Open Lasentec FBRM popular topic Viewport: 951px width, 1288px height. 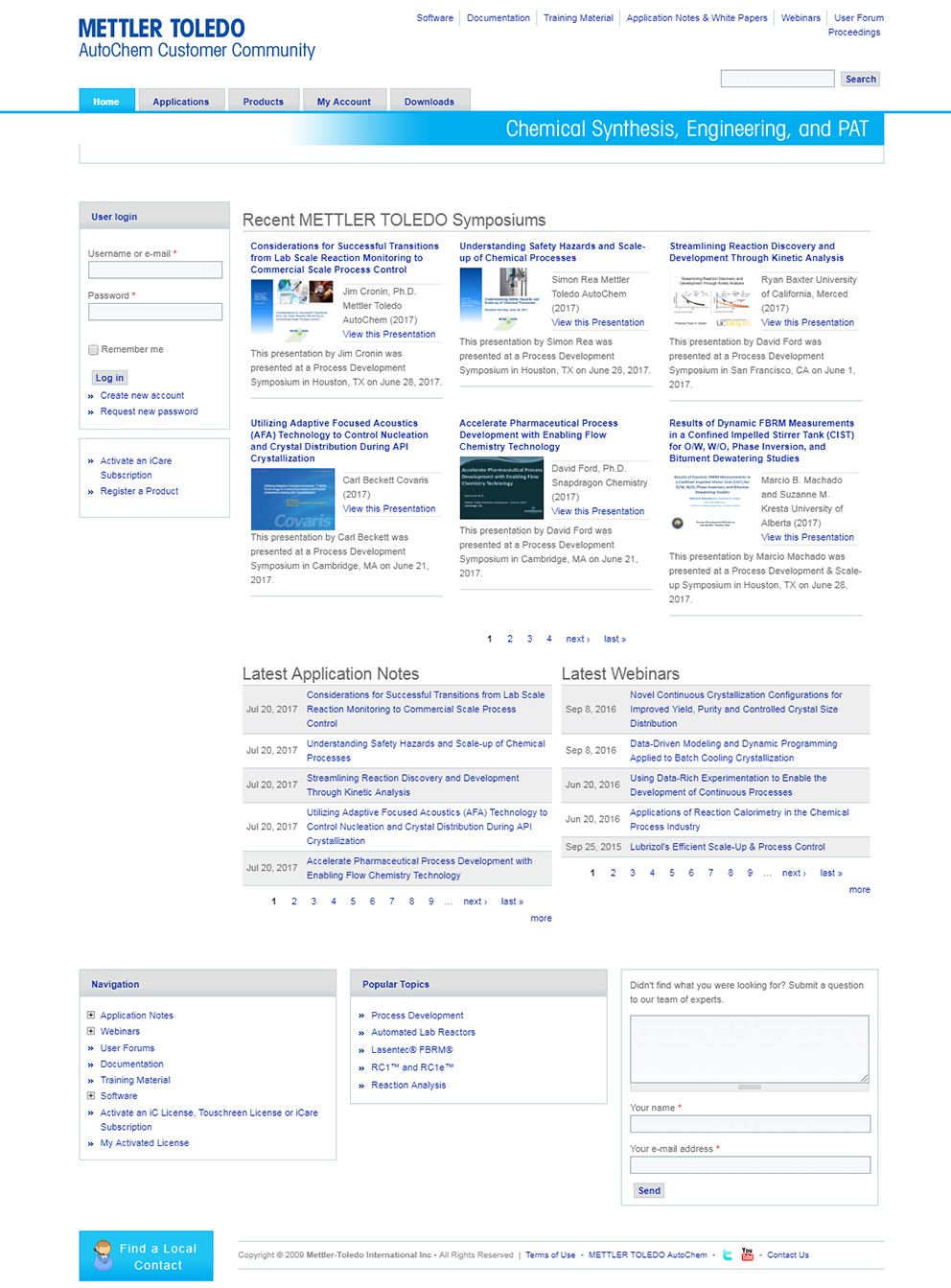[x=412, y=1050]
